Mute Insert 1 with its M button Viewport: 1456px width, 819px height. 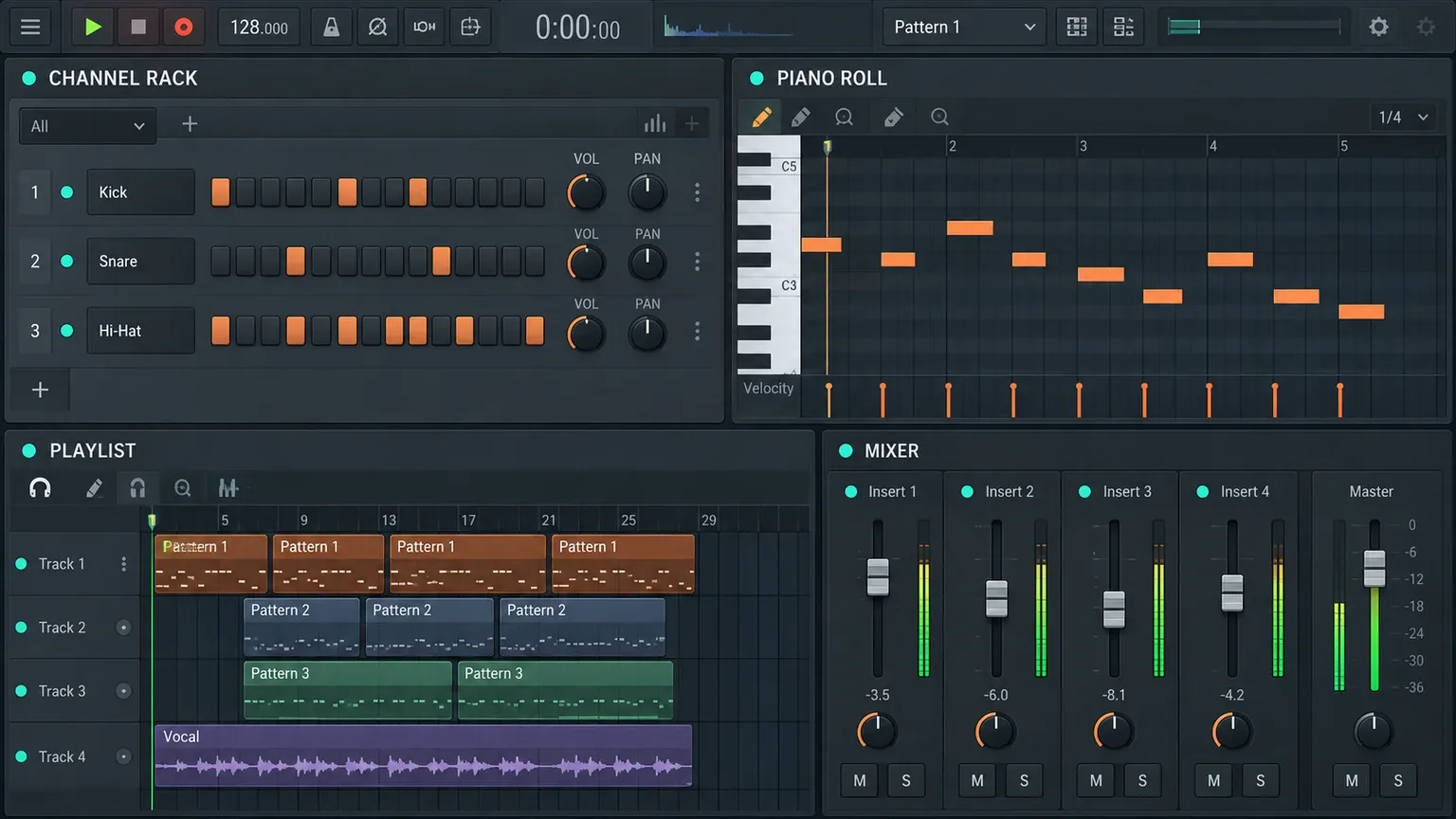pos(860,781)
